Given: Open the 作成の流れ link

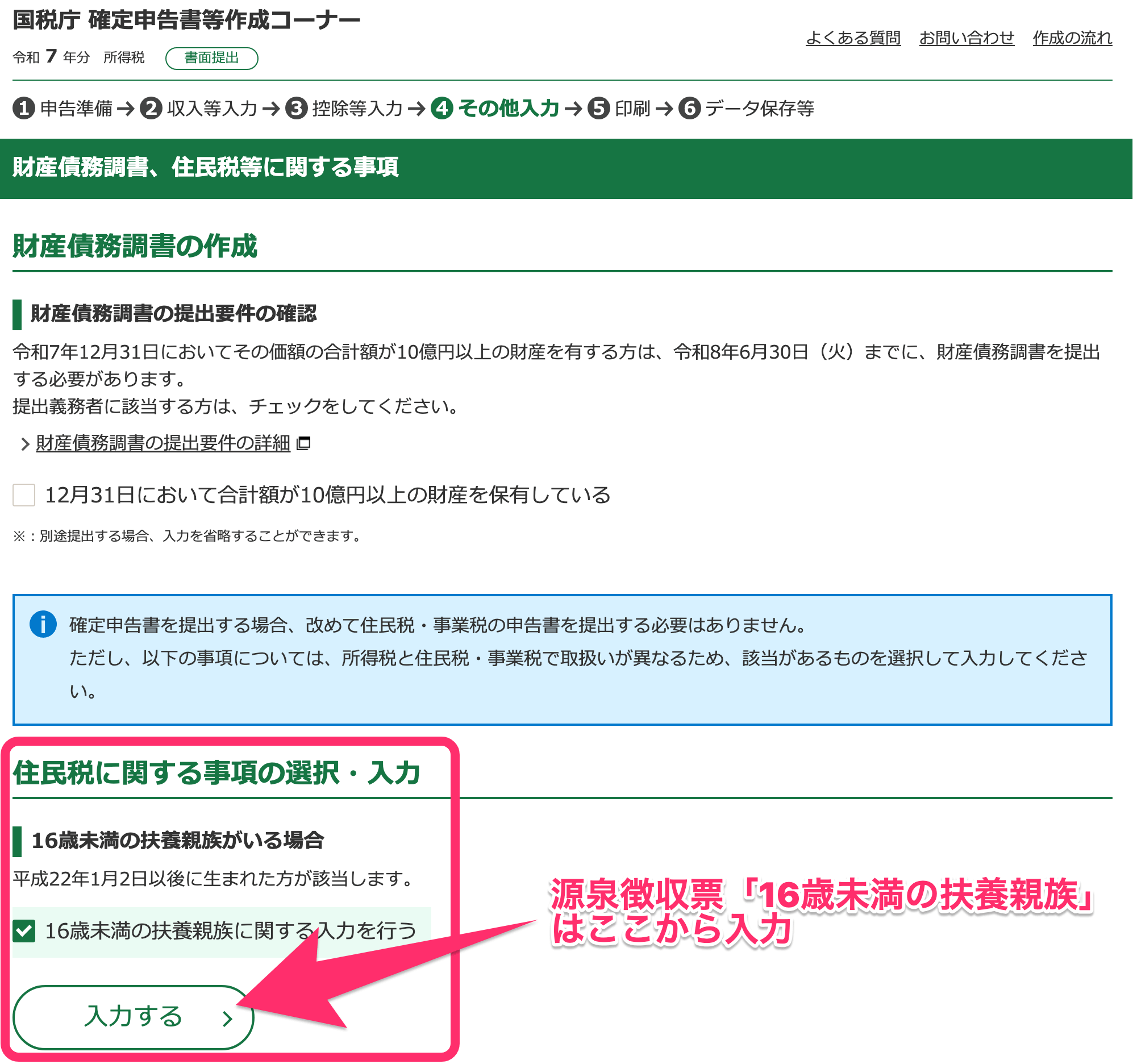Looking at the screenshot, I should [1072, 38].
